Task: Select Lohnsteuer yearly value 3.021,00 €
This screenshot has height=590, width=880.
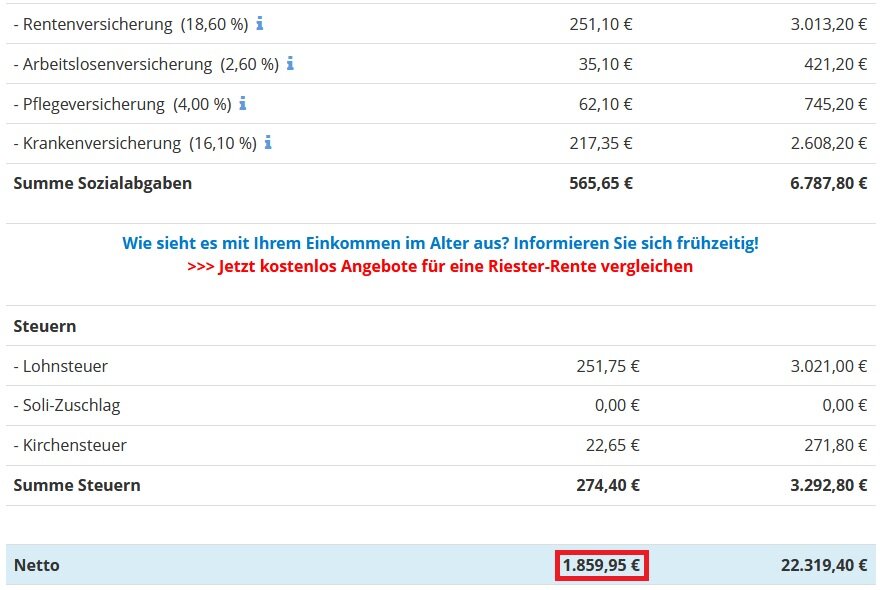Action: click(x=828, y=366)
